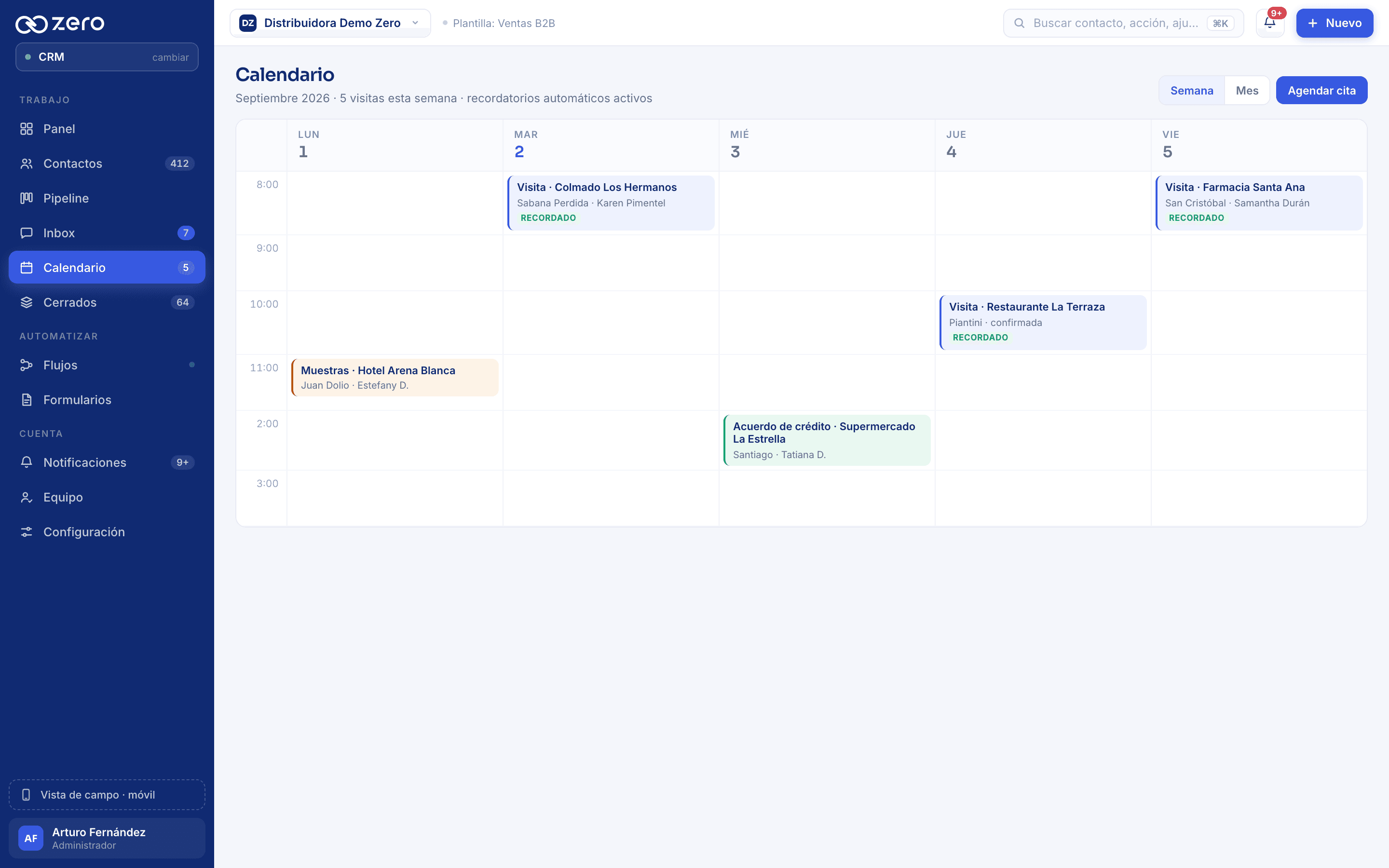
Task: Go to Cerrados menu item
Action: (x=107, y=302)
